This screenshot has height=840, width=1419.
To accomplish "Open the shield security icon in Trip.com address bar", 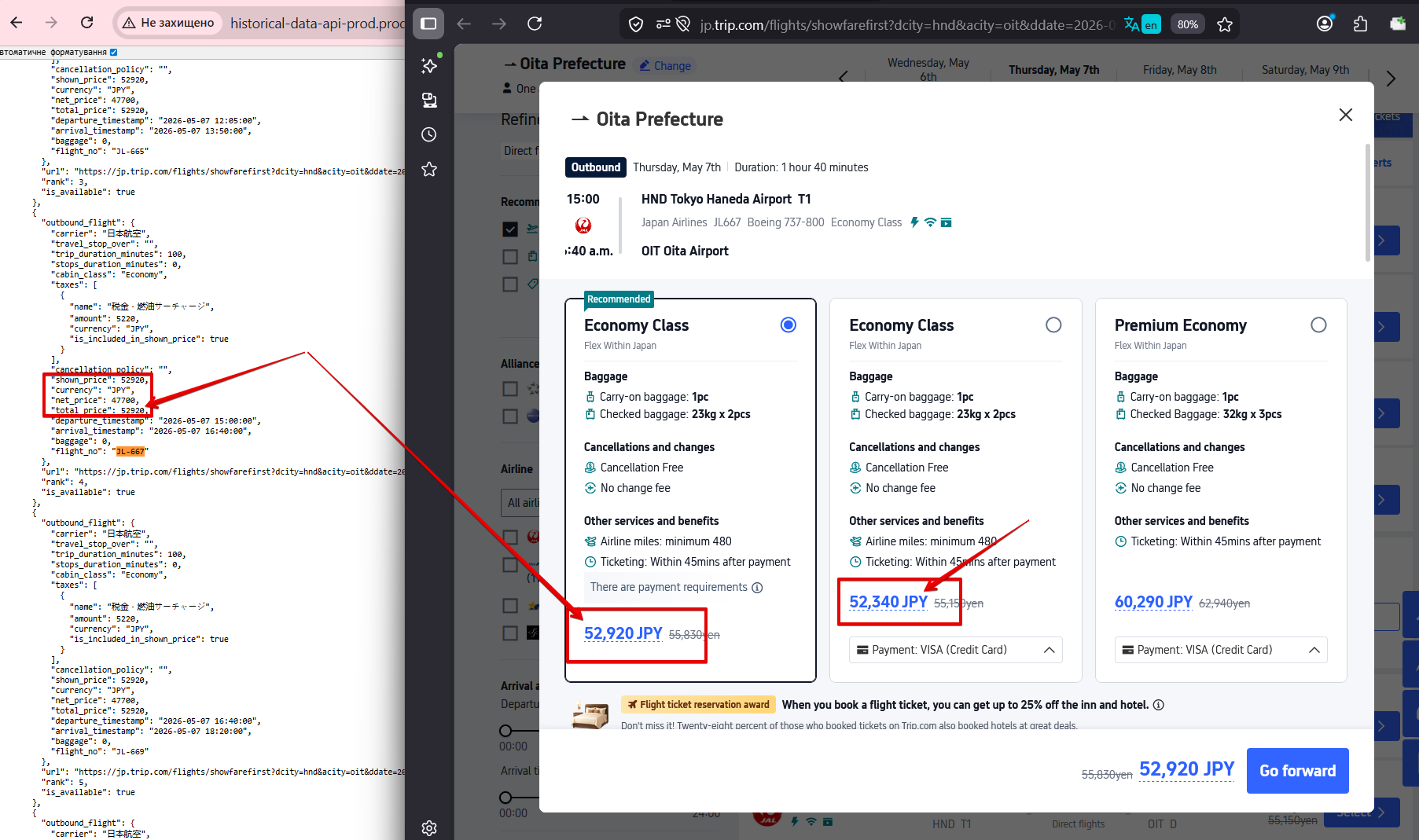I will (636, 24).
